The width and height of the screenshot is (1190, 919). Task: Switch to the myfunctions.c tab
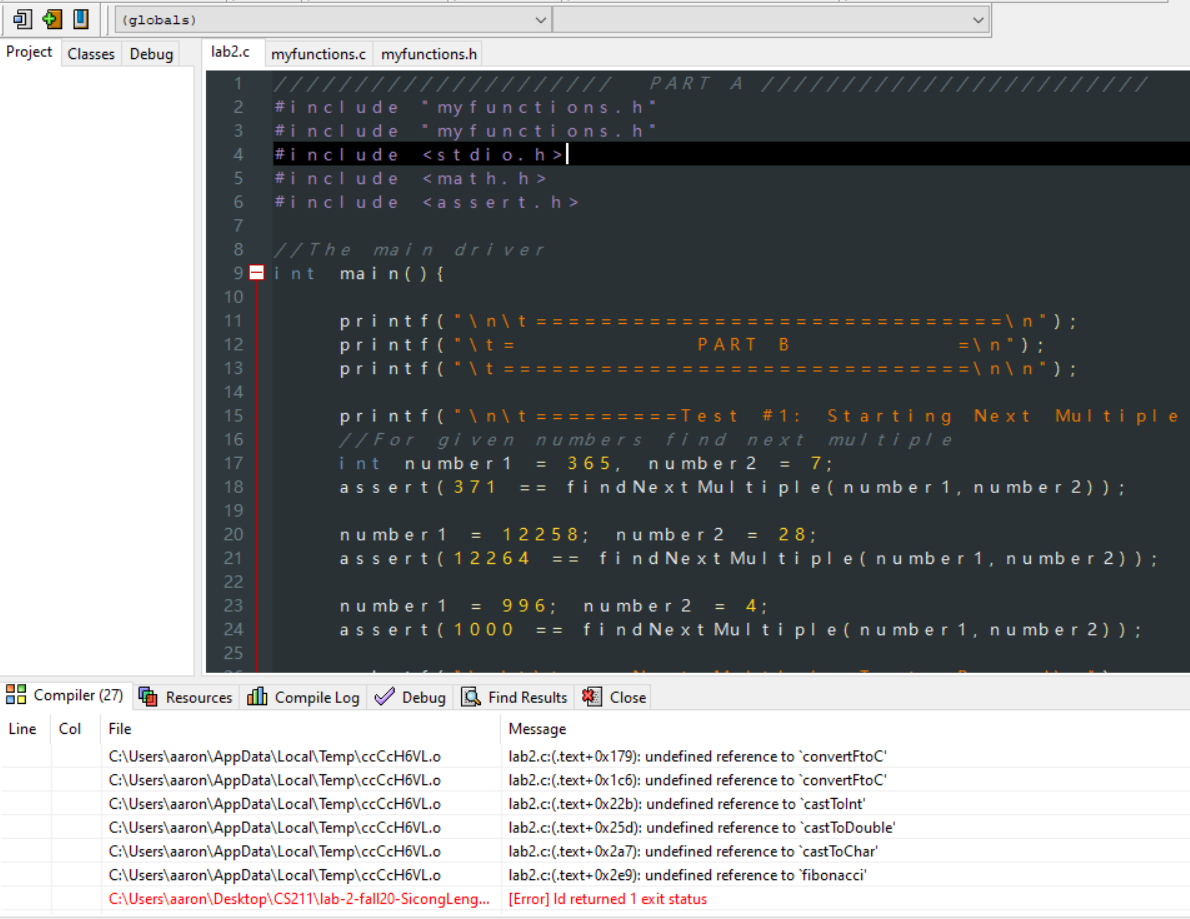pyautogui.click(x=318, y=53)
